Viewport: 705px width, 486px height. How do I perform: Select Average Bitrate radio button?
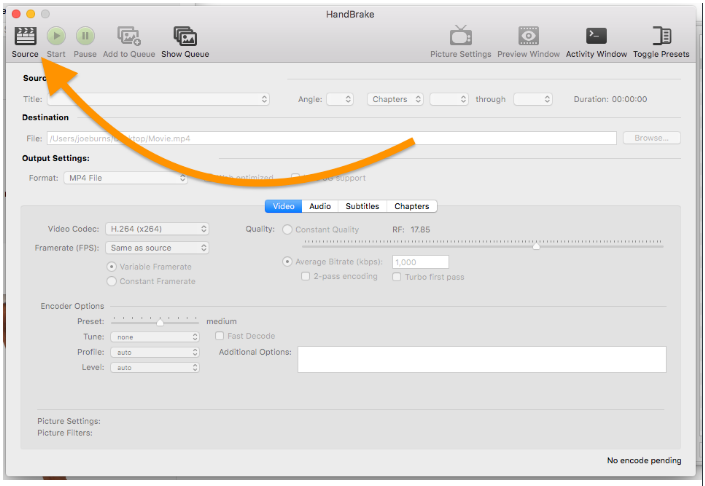click(287, 262)
